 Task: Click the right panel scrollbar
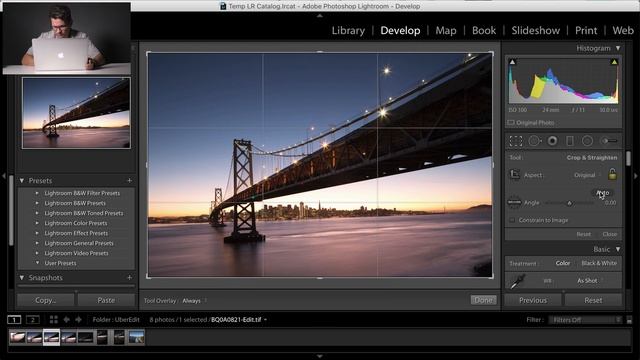click(x=628, y=158)
